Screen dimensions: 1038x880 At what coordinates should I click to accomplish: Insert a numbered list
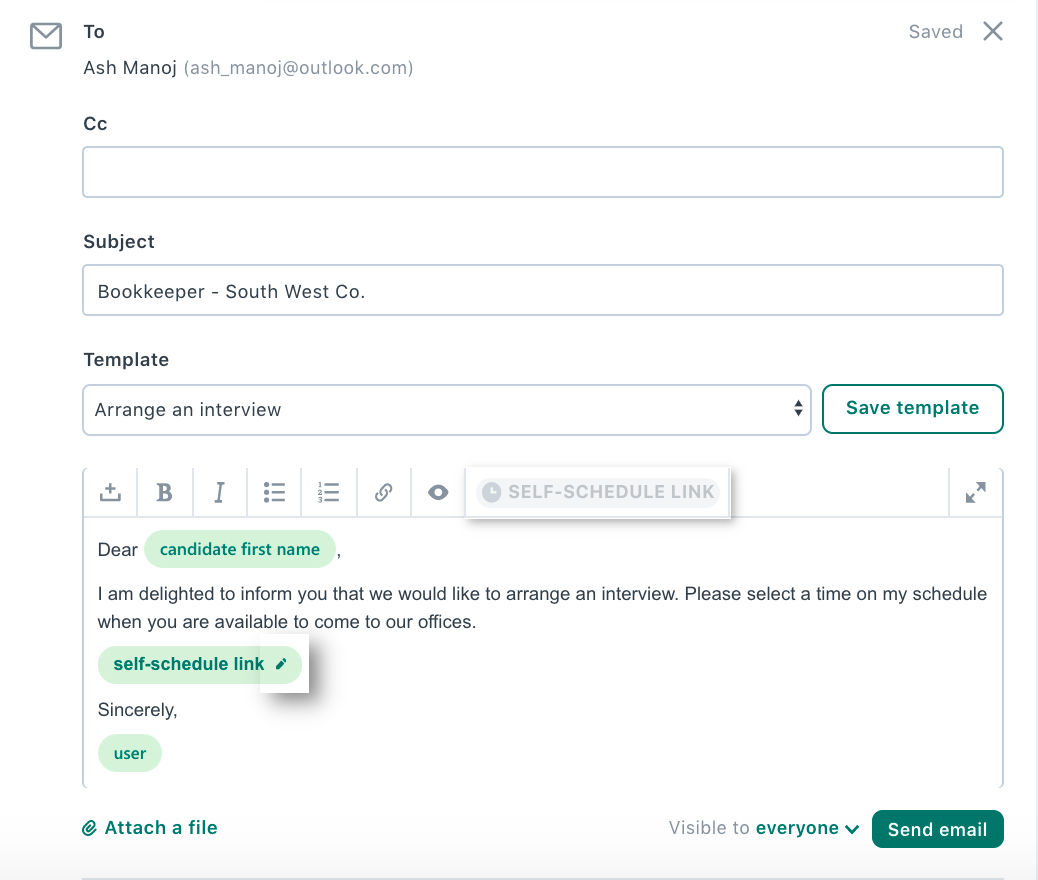point(329,492)
